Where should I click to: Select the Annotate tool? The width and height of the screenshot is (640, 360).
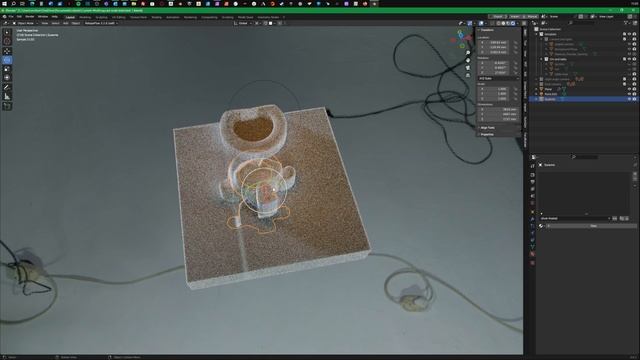[7, 87]
